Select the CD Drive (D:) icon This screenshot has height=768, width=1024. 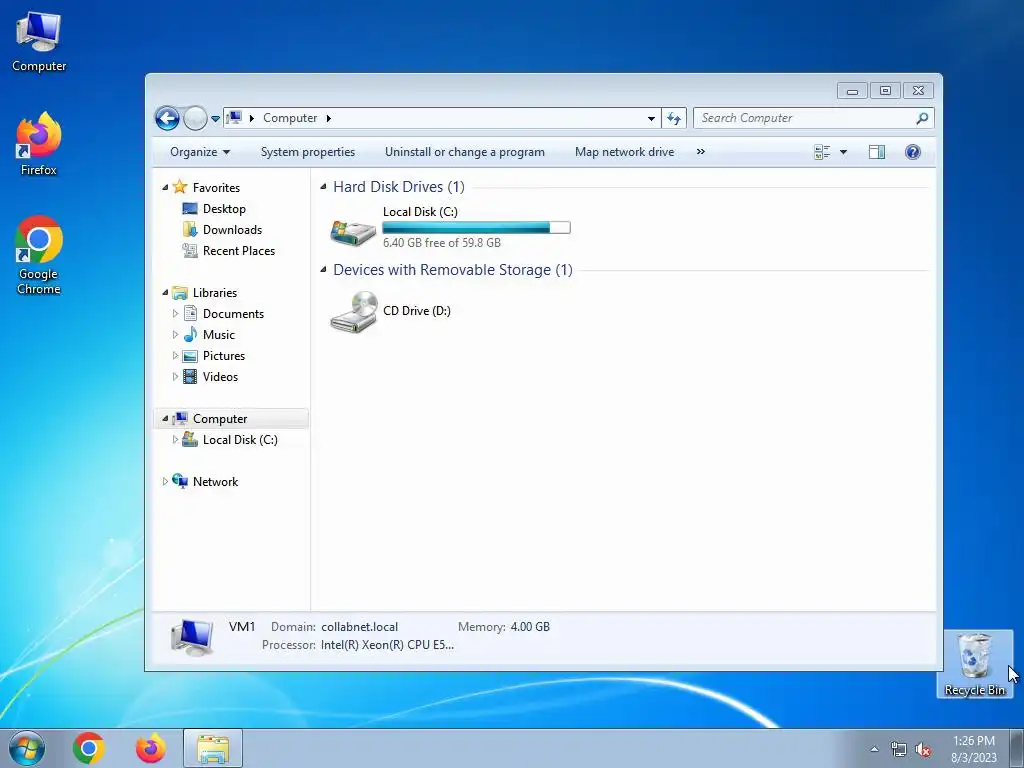[x=353, y=312]
